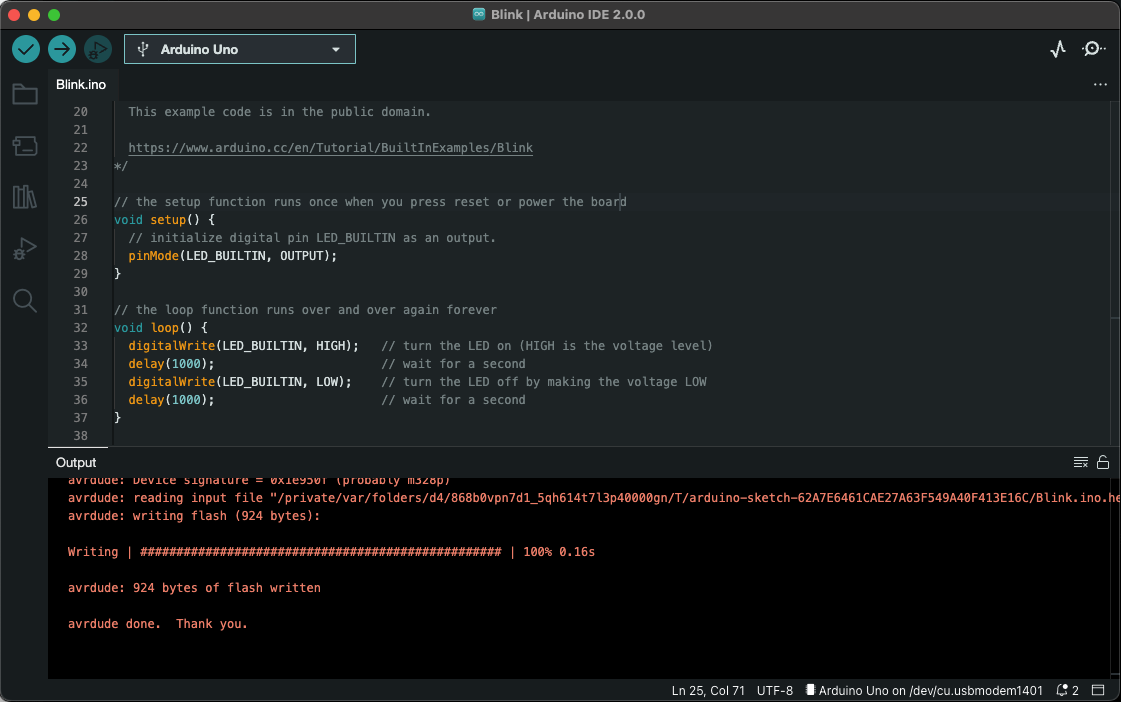1121x702 pixels.
Task: Toggle the bottom panel from the status bar
Action: pyautogui.click(x=1098, y=690)
